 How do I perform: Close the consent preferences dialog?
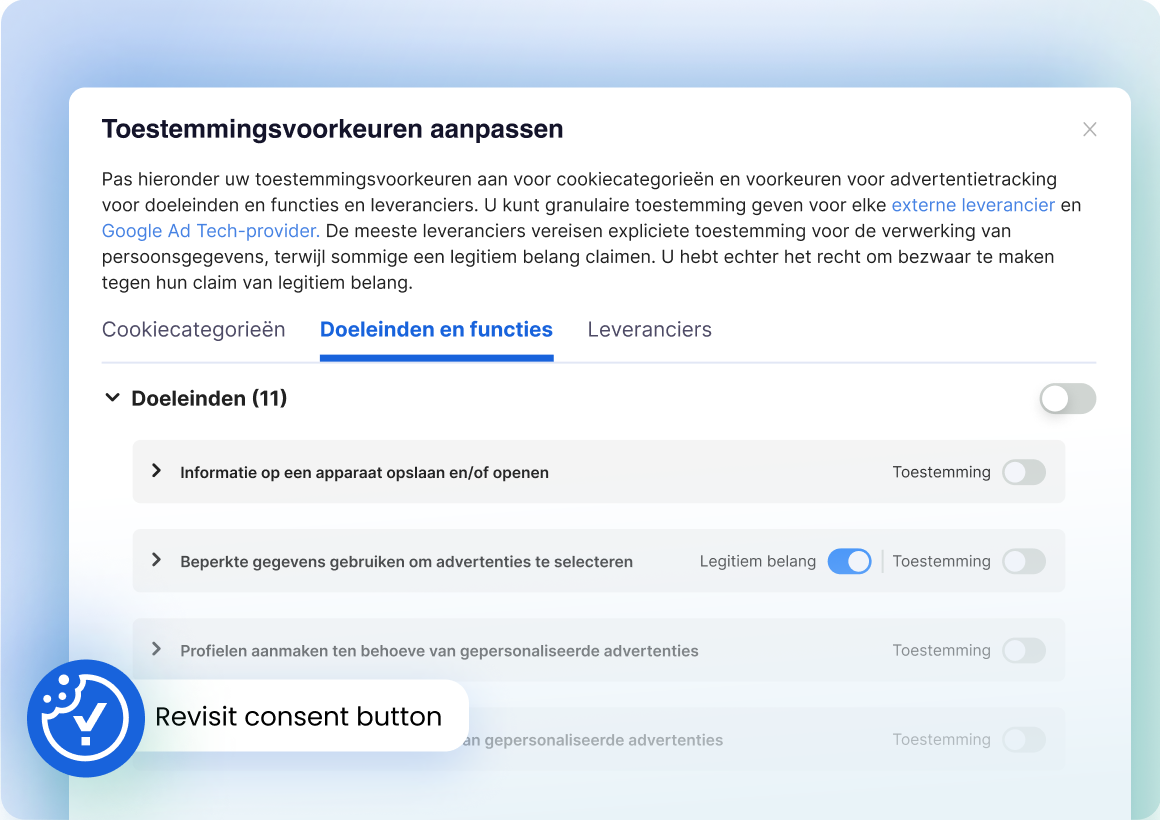coord(1090,129)
